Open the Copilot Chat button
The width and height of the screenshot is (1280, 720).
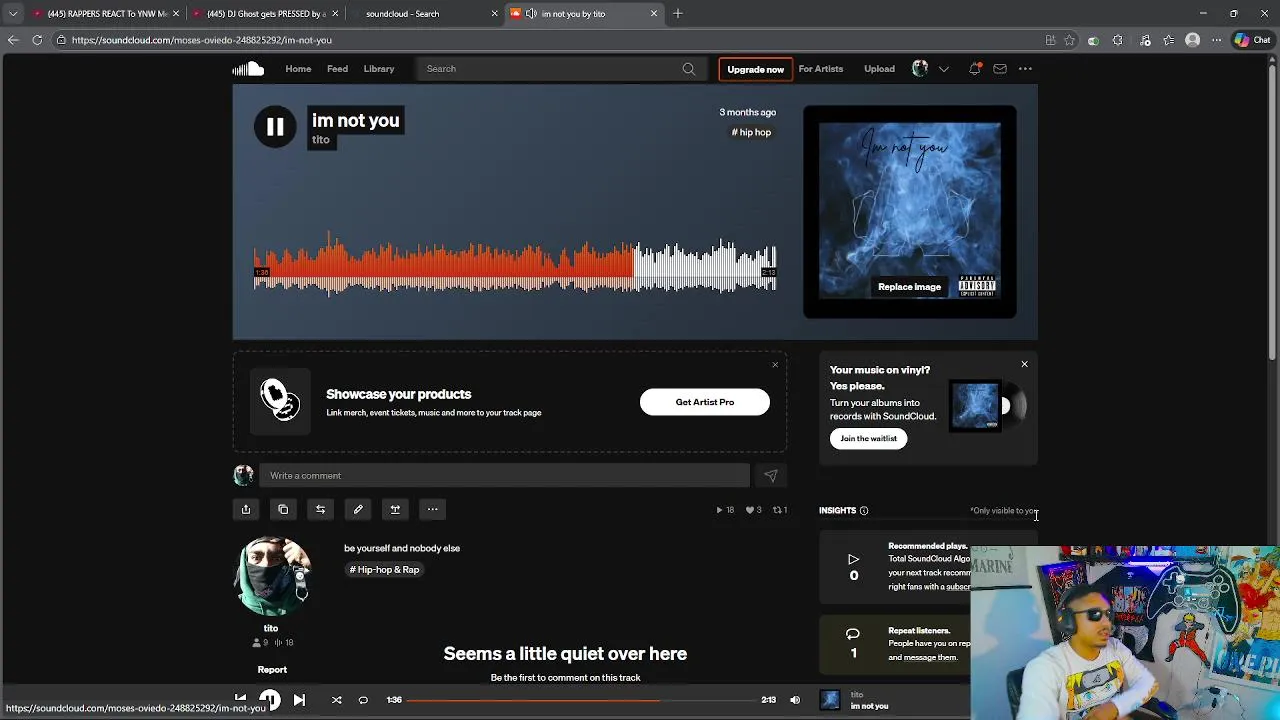(1253, 40)
